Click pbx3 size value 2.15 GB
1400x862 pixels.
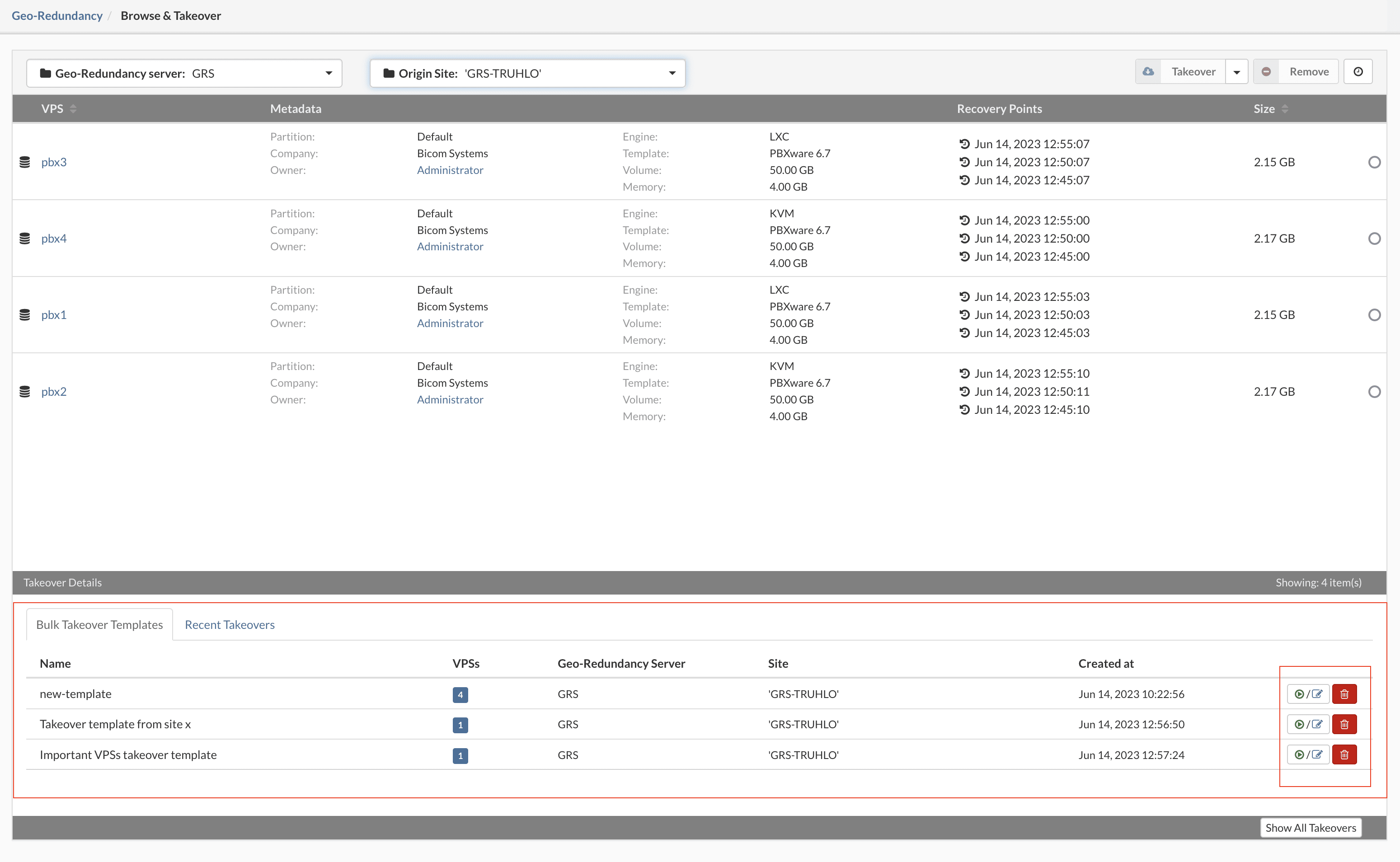click(x=1274, y=163)
